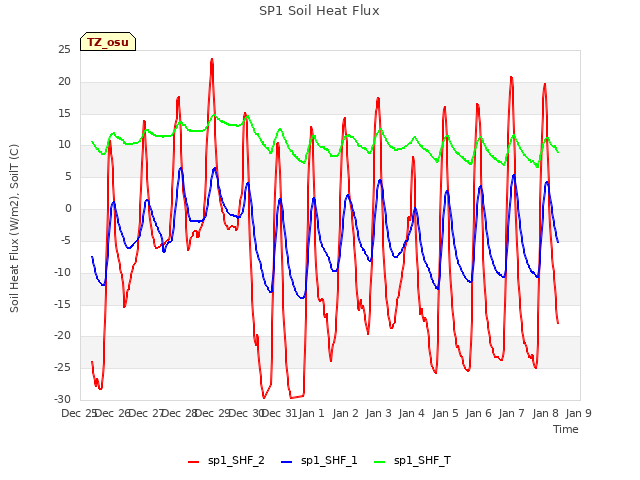Click the x-axis label Dec 28
This screenshot has width=640, height=480.
point(179,413)
